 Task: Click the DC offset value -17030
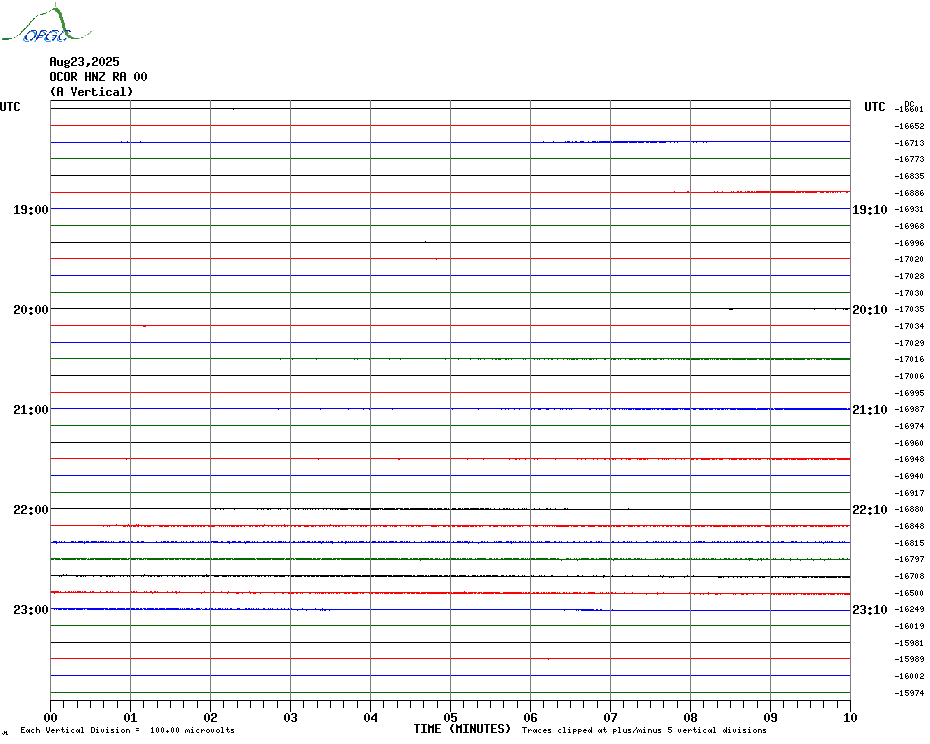[x=909, y=292]
